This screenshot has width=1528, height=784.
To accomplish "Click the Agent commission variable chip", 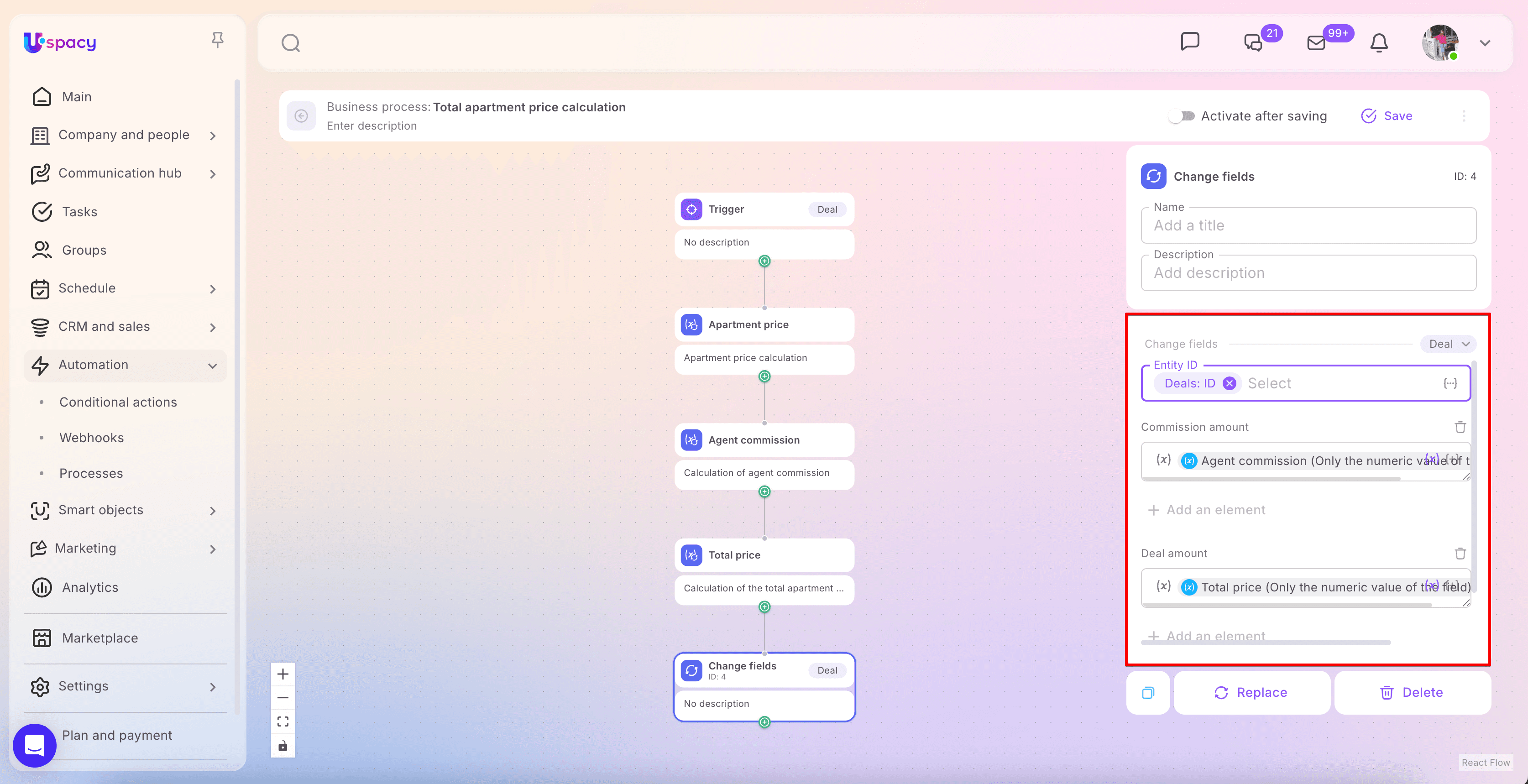I will click(x=1325, y=461).
